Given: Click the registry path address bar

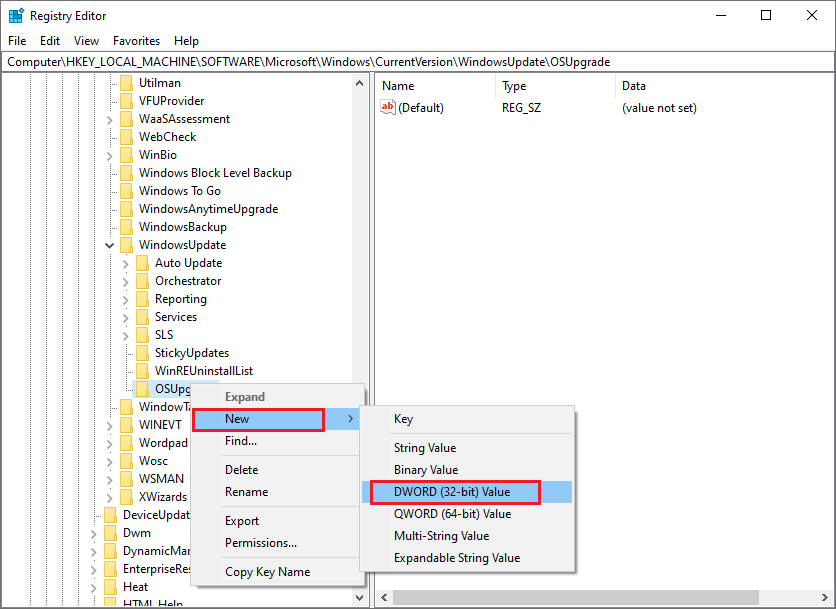Looking at the screenshot, I should pos(417,62).
